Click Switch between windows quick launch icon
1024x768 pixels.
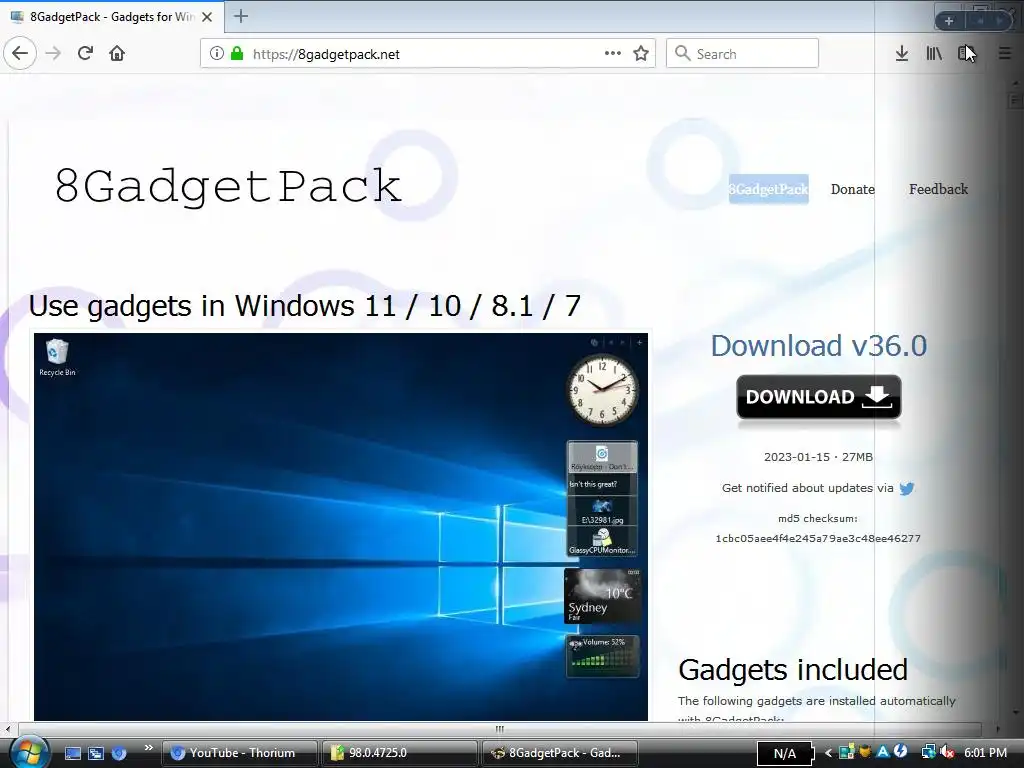[96, 753]
